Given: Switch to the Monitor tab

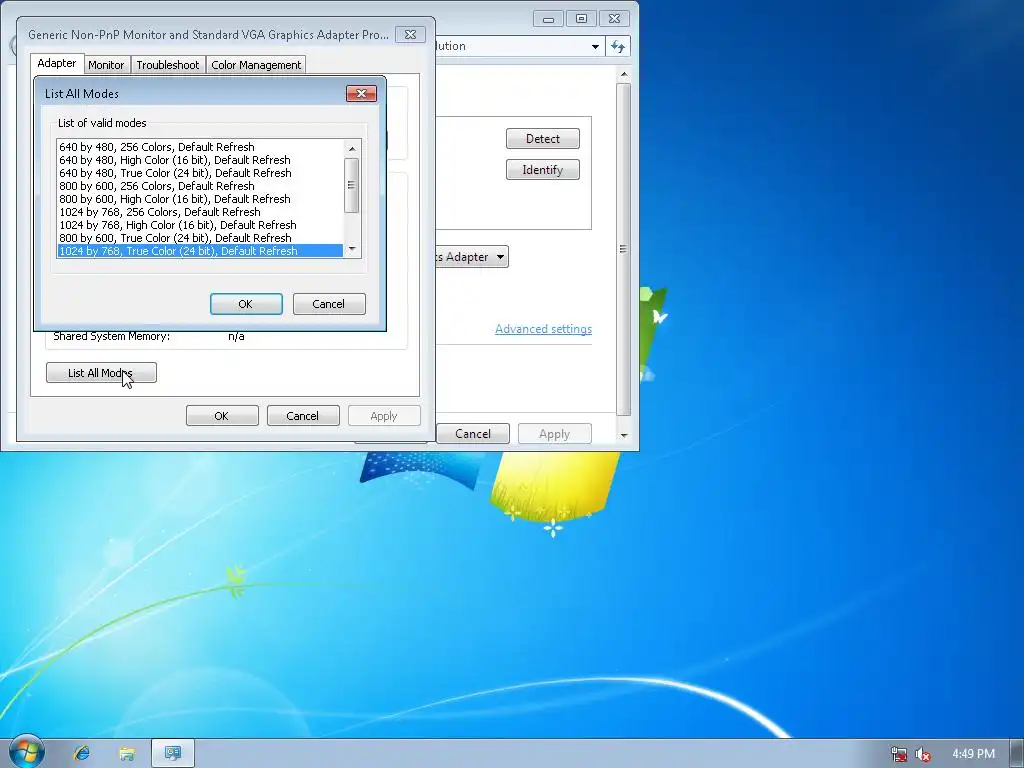Looking at the screenshot, I should [x=106, y=65].
